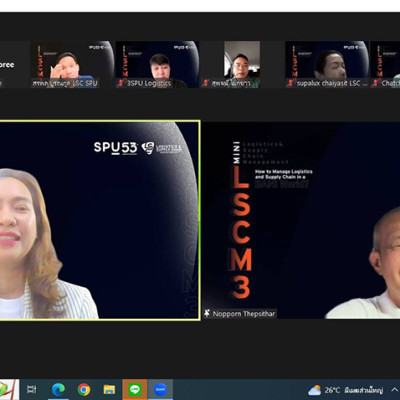Click the Zoom app taskbar icon

(x=160, y=389)
